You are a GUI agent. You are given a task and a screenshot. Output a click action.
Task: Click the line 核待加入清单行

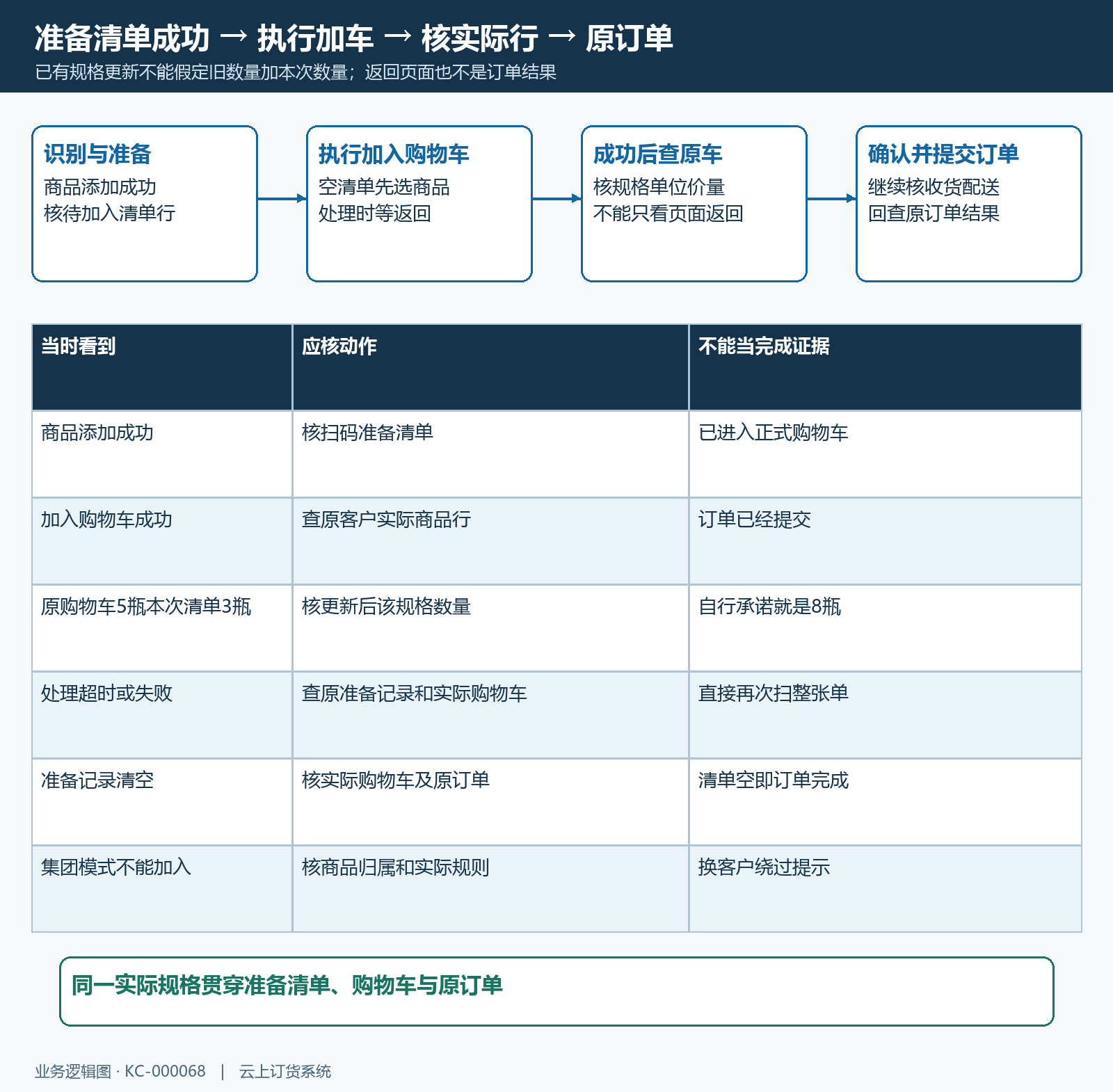click(109, 213)
